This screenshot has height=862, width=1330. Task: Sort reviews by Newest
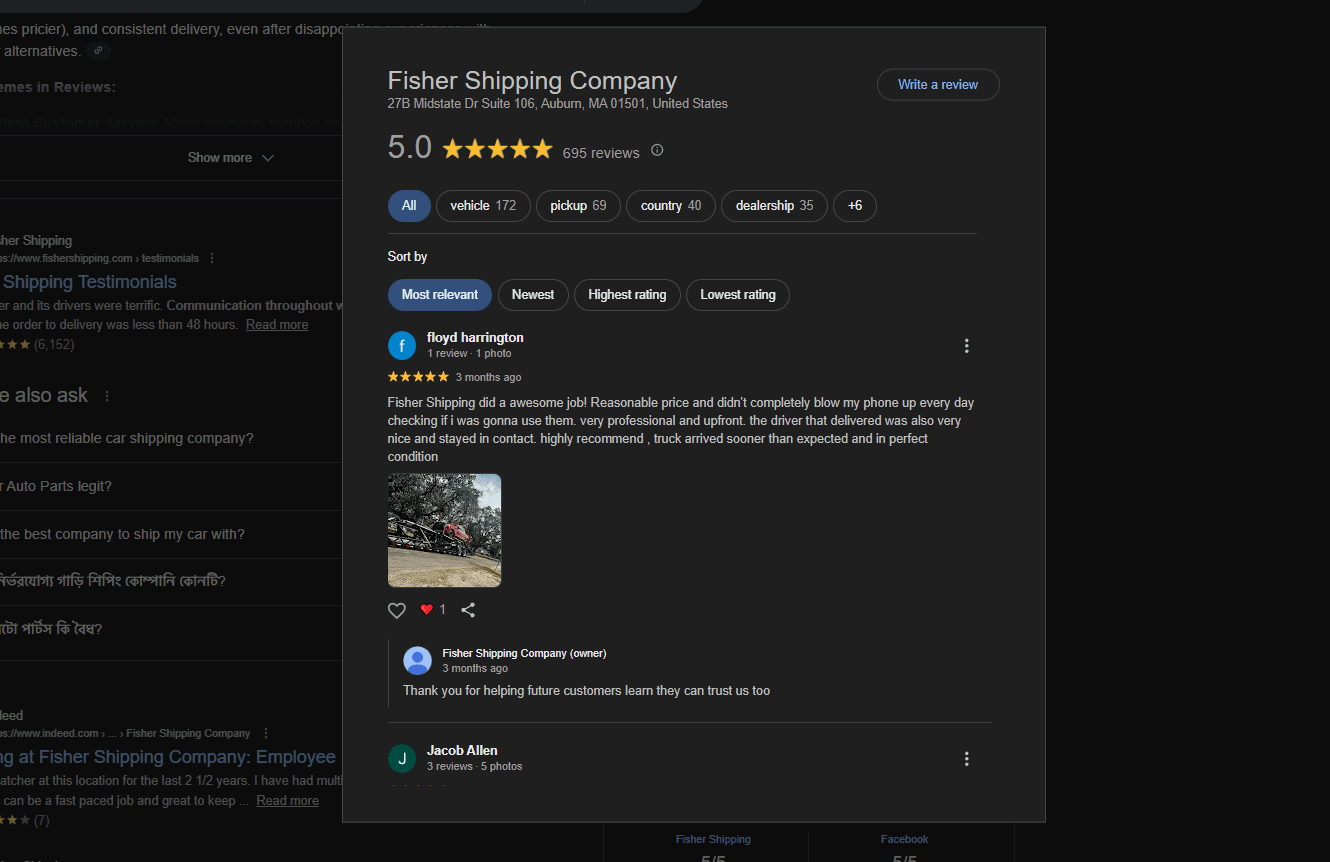(x=533, y=295)
